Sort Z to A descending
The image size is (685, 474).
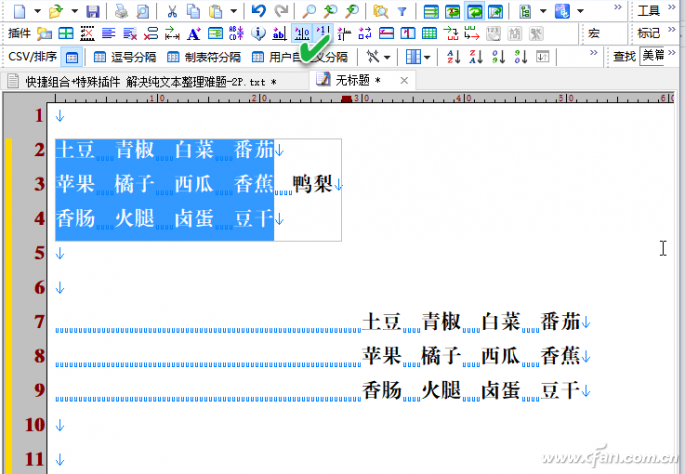click(476, 57)
